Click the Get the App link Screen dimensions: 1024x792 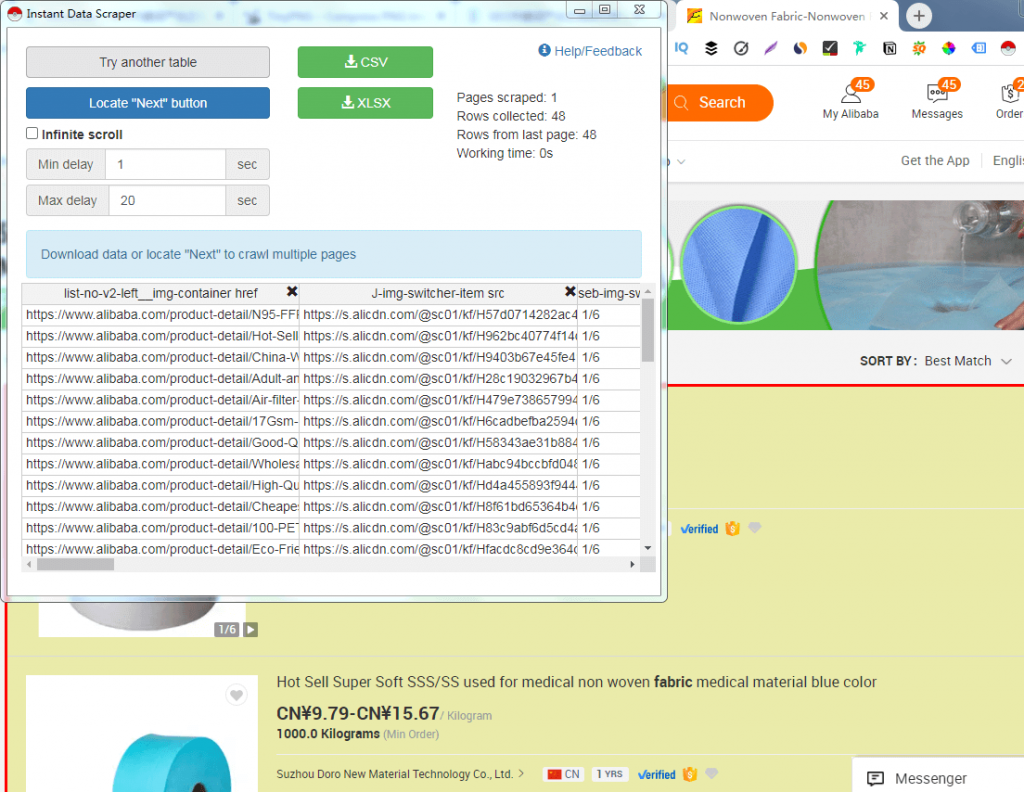coord(935,161)
